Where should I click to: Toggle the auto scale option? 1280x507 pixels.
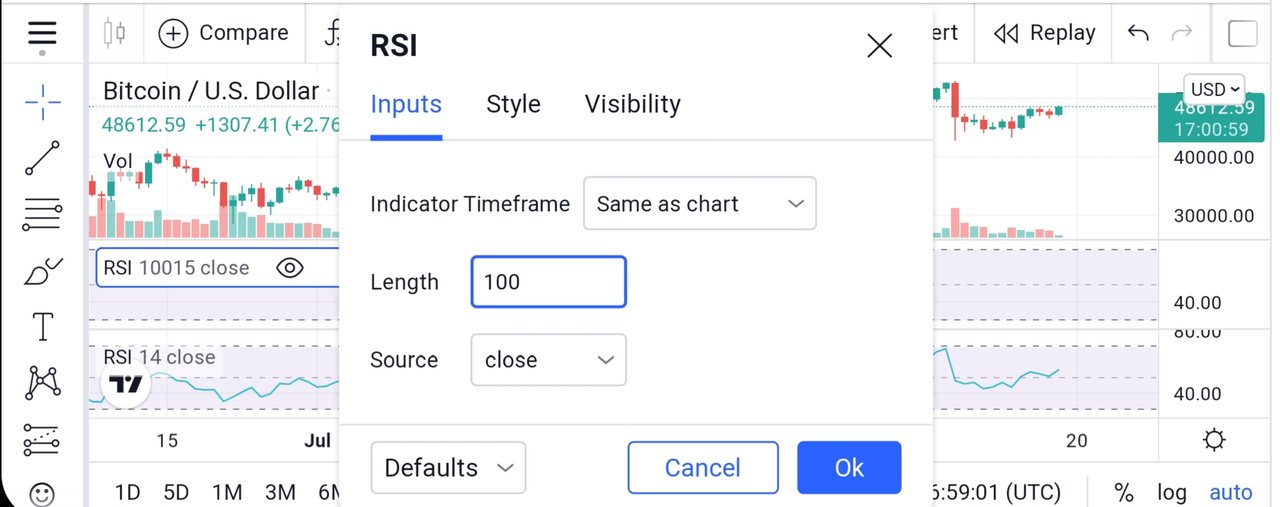click(x=1231, y=492)
